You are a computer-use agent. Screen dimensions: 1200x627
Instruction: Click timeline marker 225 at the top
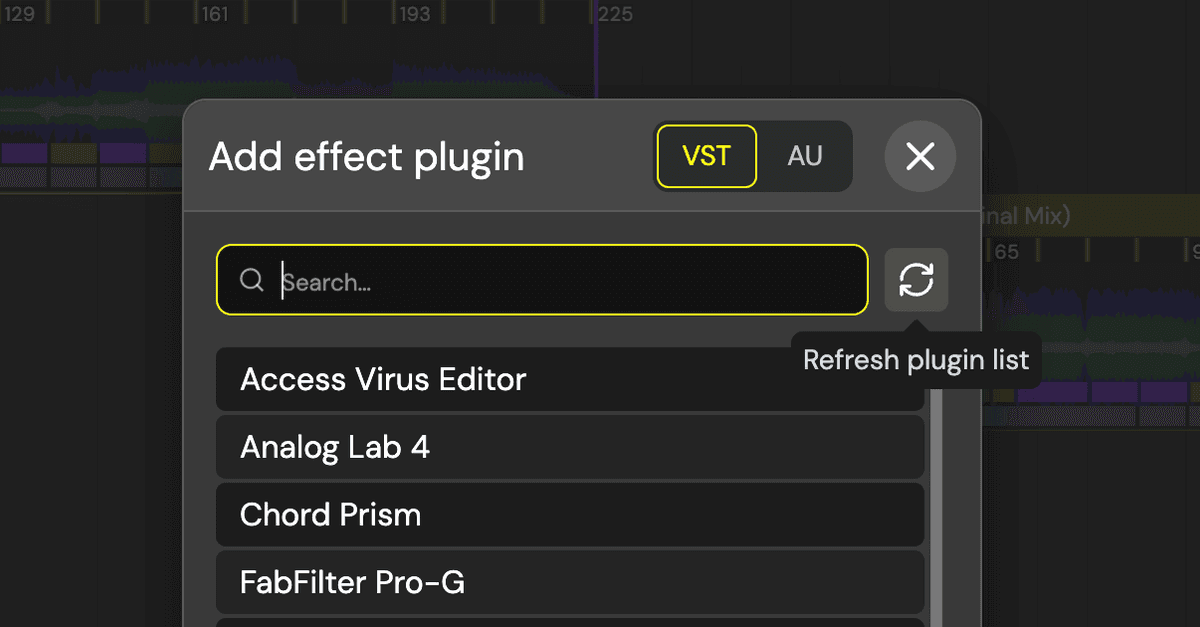point(615,14)
